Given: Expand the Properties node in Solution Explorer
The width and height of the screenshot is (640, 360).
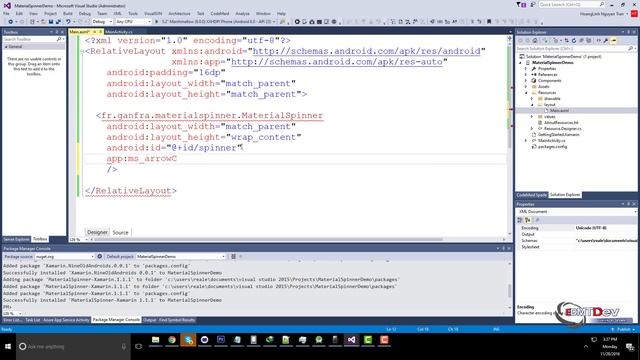Looking at the screenshot, I should pos(526,69).
